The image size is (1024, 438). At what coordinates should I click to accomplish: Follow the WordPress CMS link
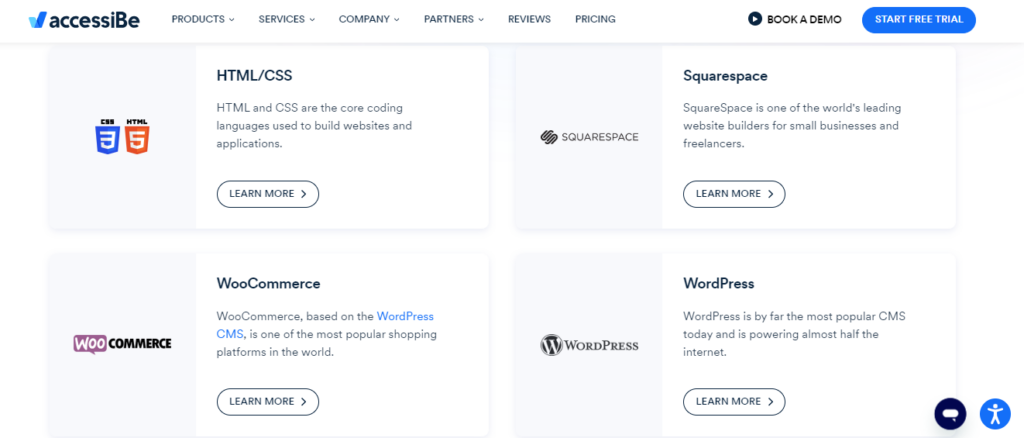click(325, 325)
